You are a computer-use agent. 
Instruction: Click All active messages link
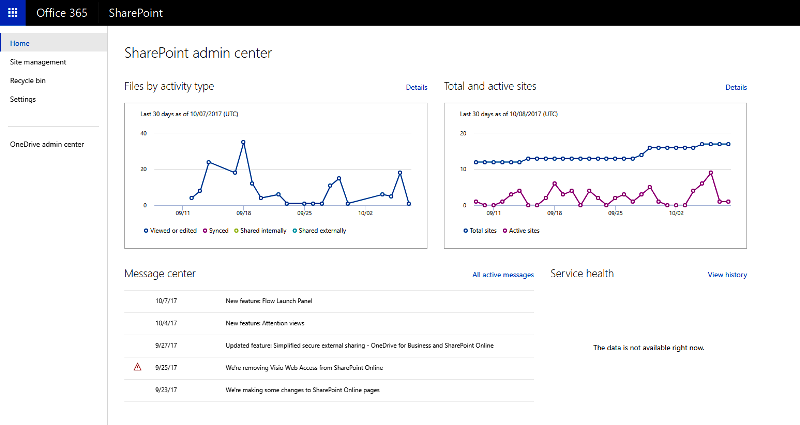coord(503,274)
